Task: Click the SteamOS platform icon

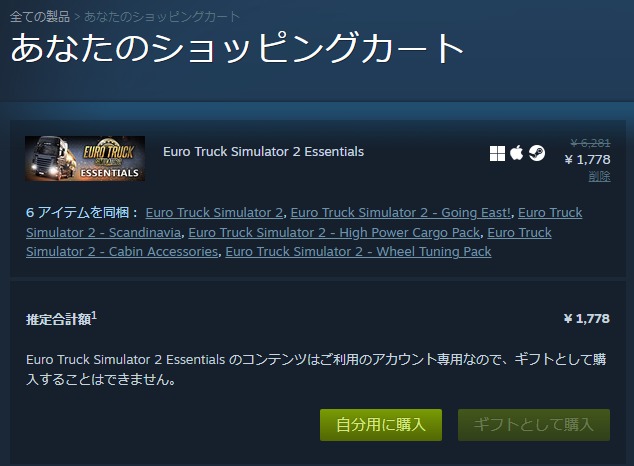Action: coord(537,153)
